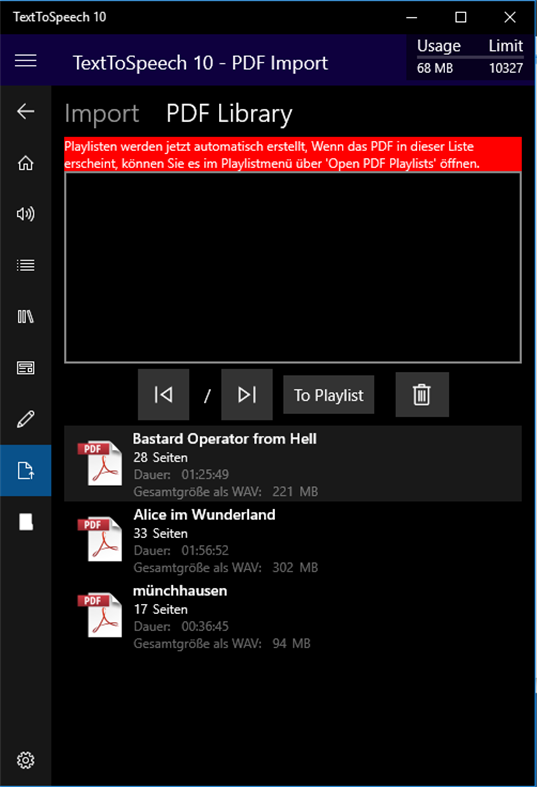Click duration 01:56:52
Image resolution: width=537 pixels, height=787 pixels.
(x=205, y=551)
